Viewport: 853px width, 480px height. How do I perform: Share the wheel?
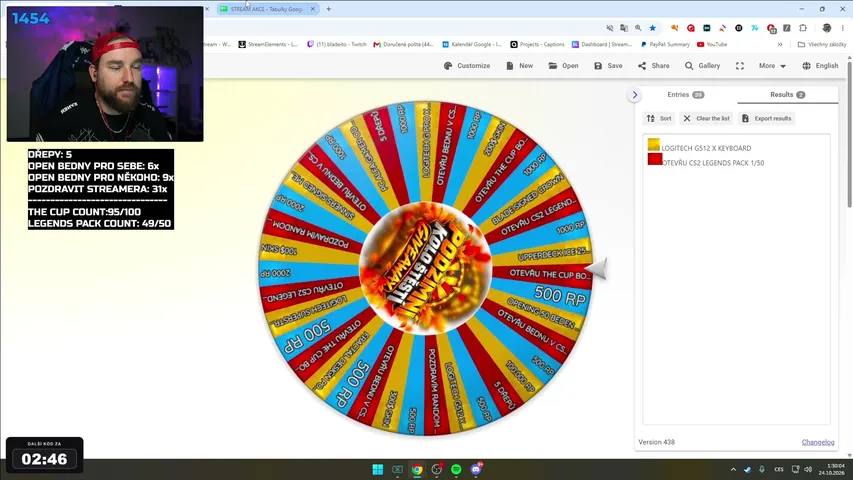point(653,66)
